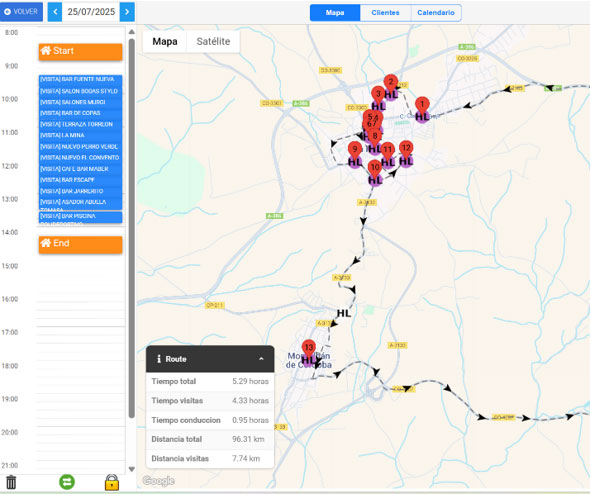590x494 pixels.
Task: Go to next day arrow
Action: click(x=127, y=12)
